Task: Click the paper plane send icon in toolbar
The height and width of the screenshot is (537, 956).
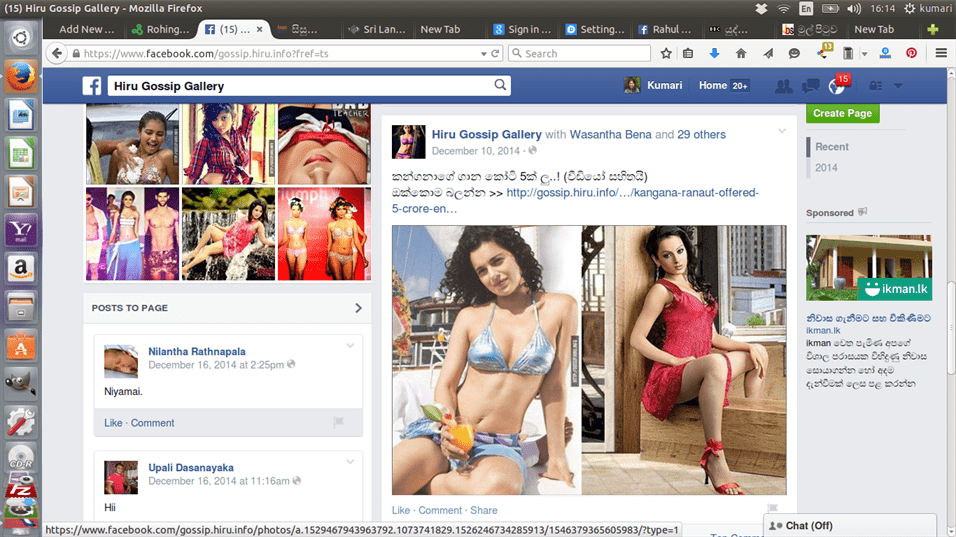Action: tap(768, 54)
